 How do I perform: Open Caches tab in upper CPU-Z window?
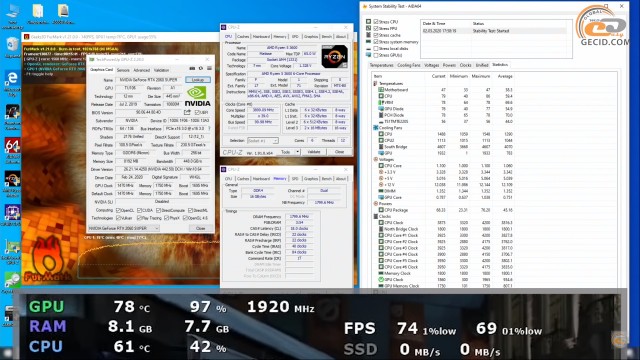243,37
